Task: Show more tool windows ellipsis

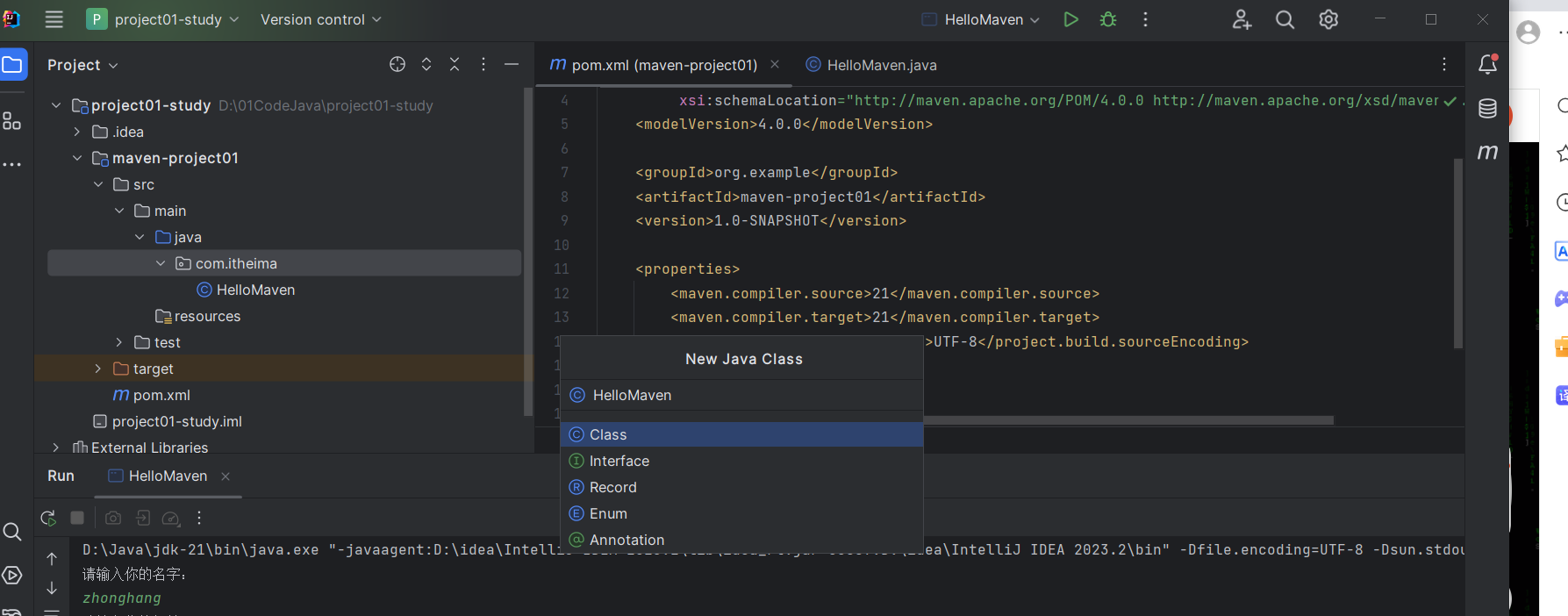Action: [x=12, y=164]
